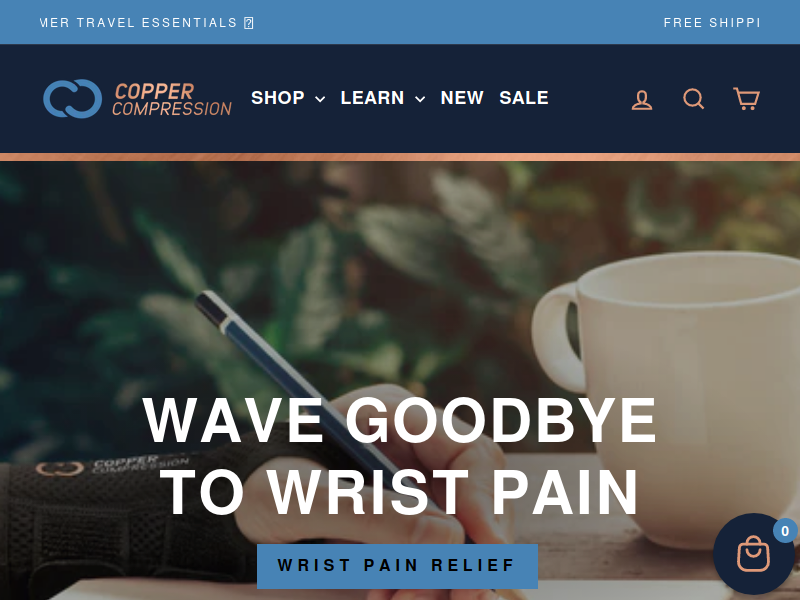Go to the SALE page
800x600 pixels.
pyautogui.click(x=524, y=98)
